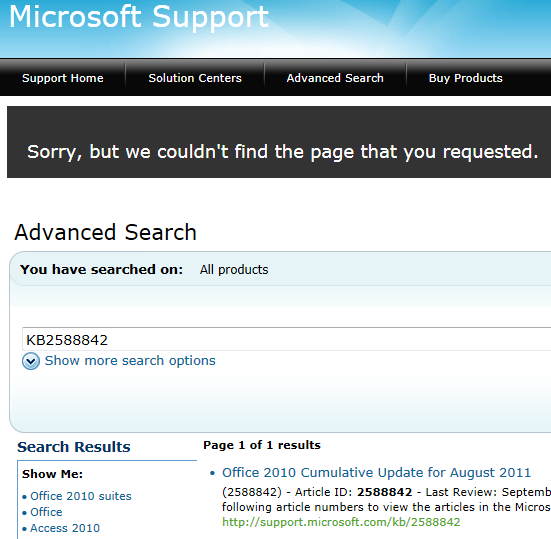The width and height of the screenshot is (551, 539).
Task: Select the 'All products' text
Action: tap(234, 270)
